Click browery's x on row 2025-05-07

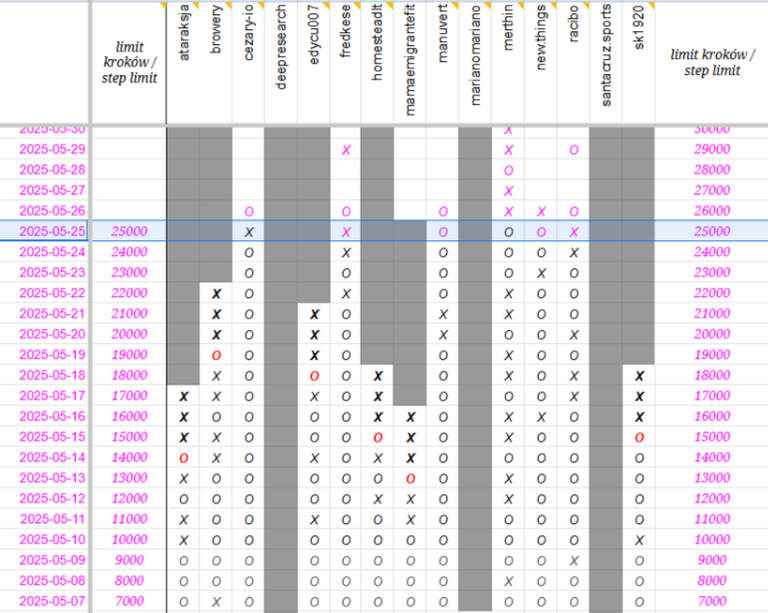click(216, 602)
